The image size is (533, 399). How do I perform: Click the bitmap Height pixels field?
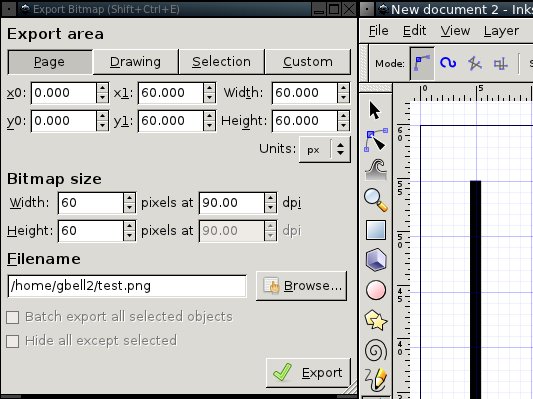91,231
